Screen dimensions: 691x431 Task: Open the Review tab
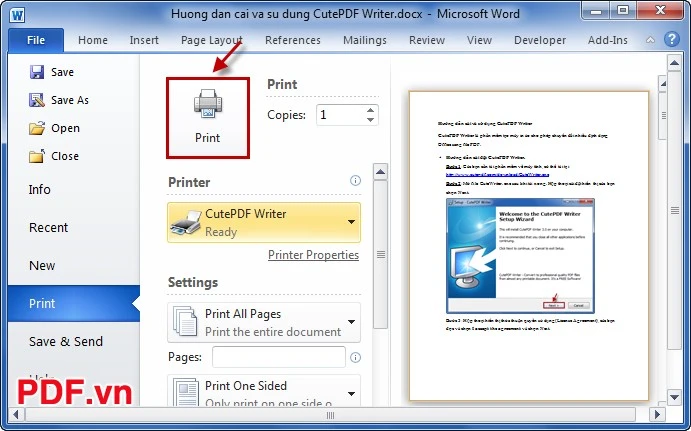pyautogui.click(x=427, y=40)
